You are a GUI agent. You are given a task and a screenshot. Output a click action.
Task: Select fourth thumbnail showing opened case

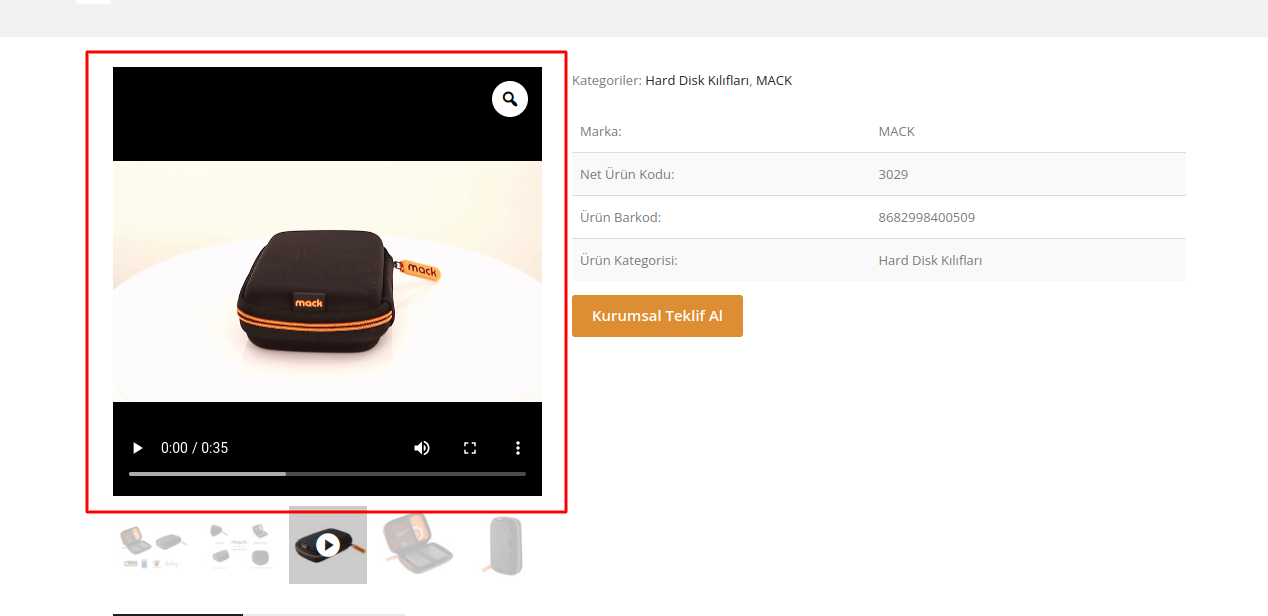416,545
